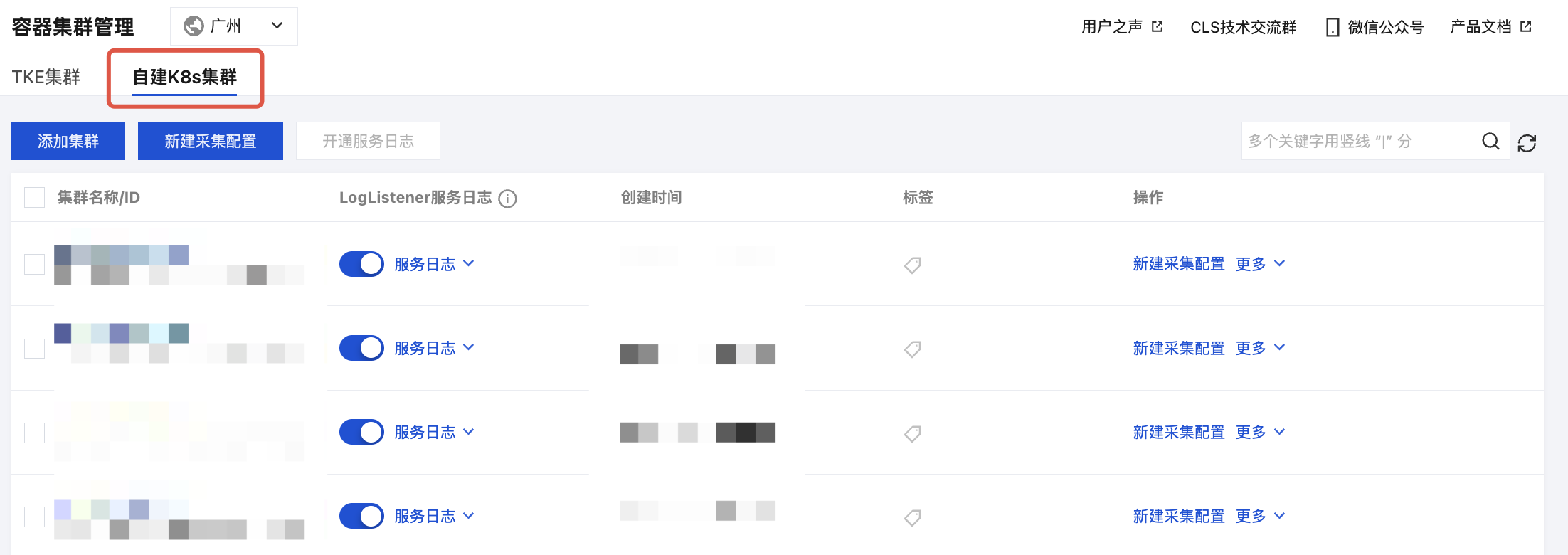This screenshot has height=555, width=1568.
Task: Check the select-all header checkbox
Action: (35, 198)
